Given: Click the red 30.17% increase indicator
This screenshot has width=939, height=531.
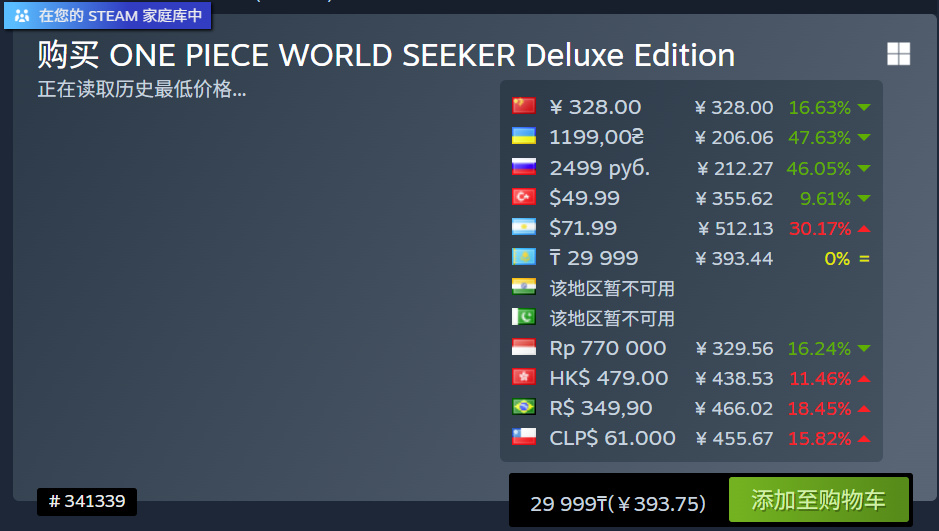Looking at the screenshot, I should [829, 228].
